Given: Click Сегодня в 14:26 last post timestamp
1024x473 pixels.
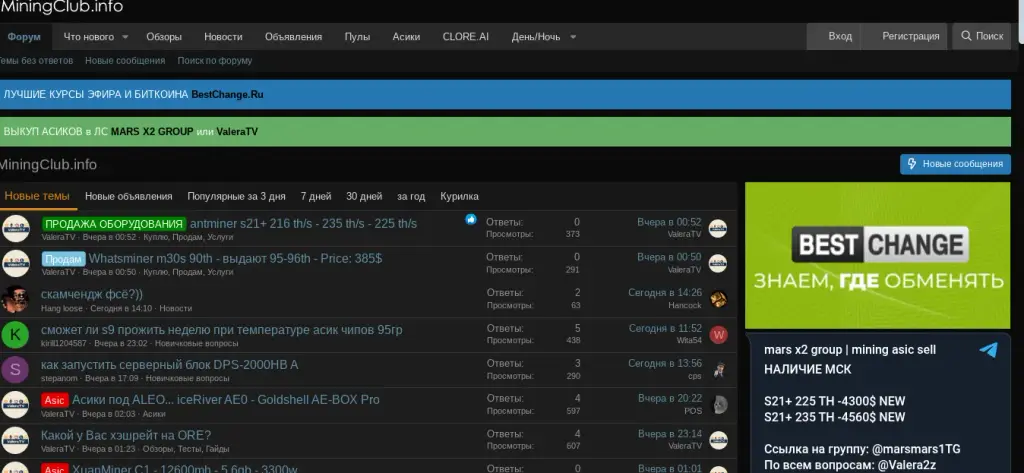Looking at the screenshot, I should click(665, 293).
